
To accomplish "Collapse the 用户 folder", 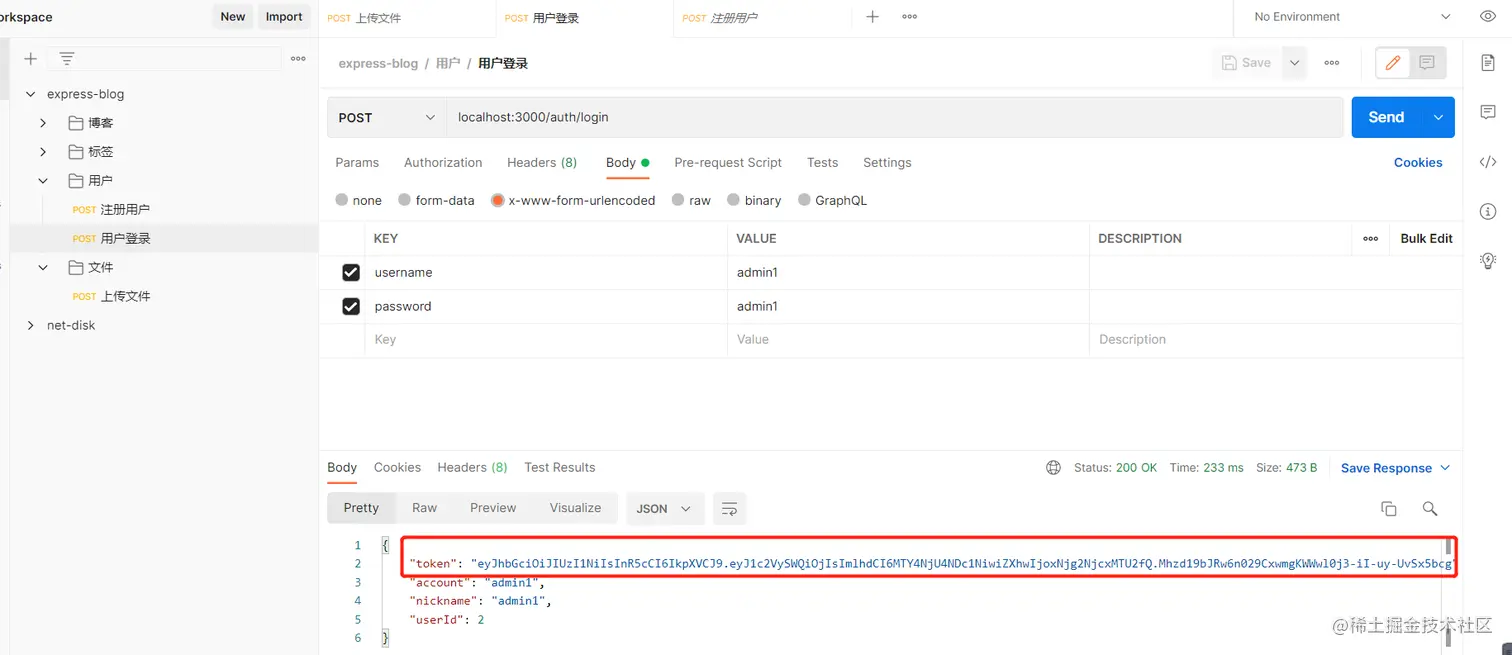I will pos(43,181).
